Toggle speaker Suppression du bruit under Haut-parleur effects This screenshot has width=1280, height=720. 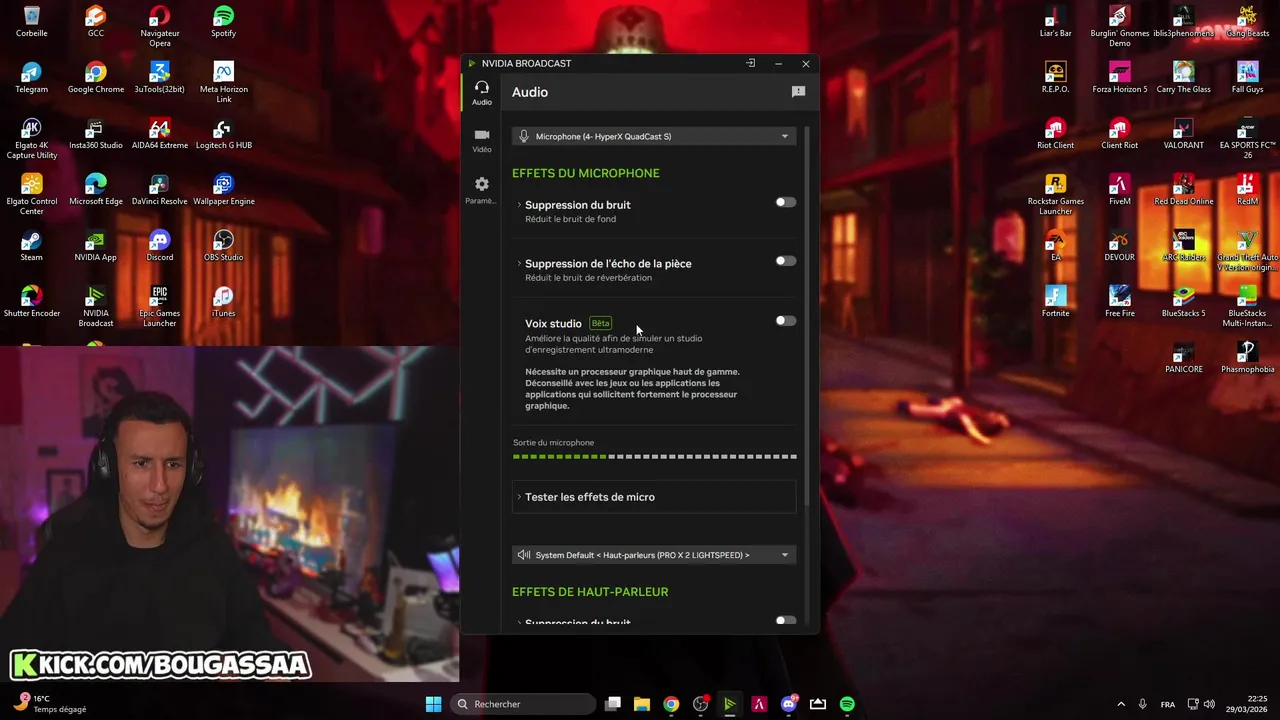click(x=786, y=621)
